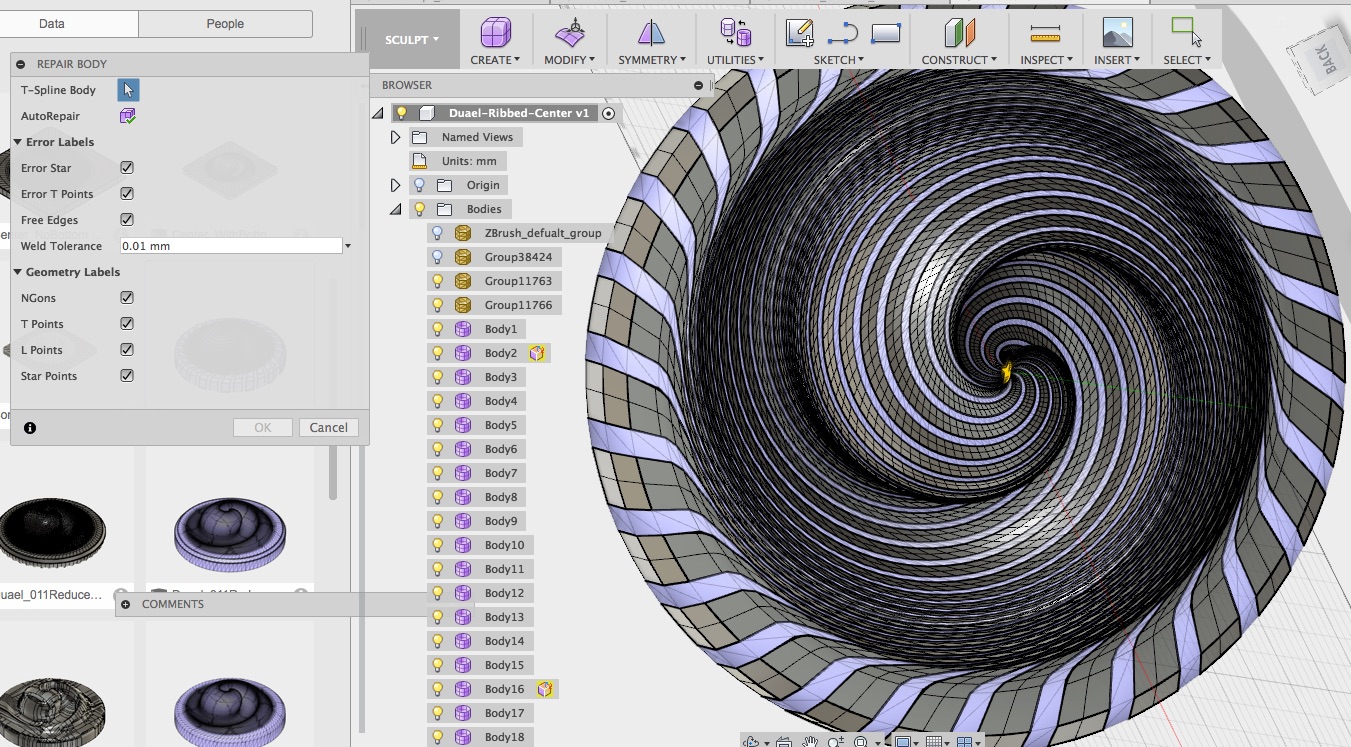This screenshot has width=1351, height=747.
Task: Click the Mirror icon above SYMMETRY
Action: (x=651, y=33)
